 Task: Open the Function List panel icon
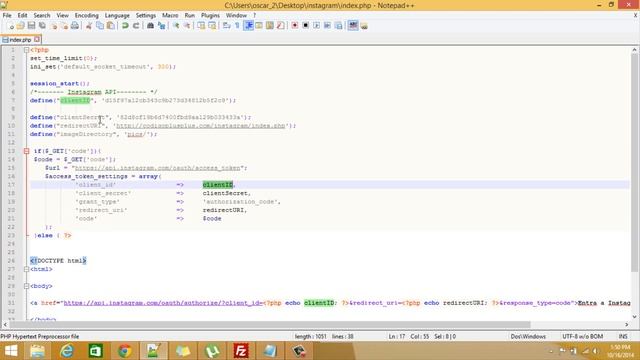(x=280, y=26)
